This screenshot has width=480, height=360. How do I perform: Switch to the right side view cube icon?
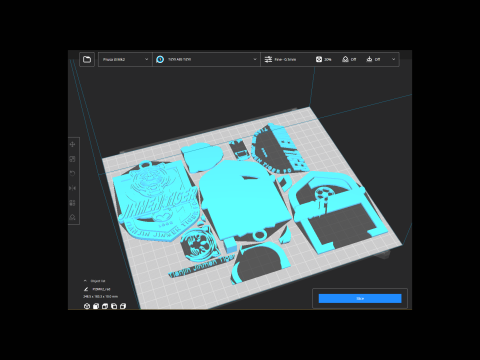(x=123, y=306)
